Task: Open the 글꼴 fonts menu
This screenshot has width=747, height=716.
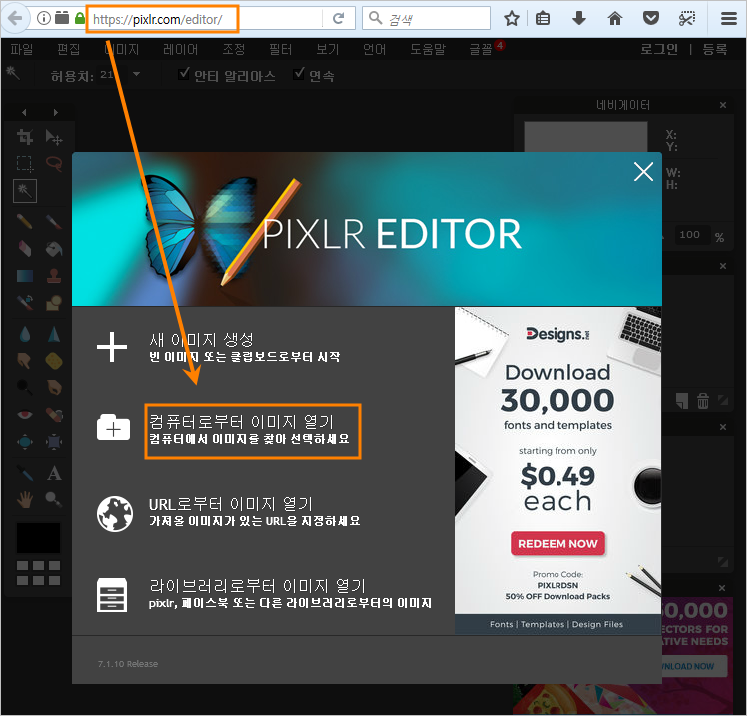Action: coord(481,49)
